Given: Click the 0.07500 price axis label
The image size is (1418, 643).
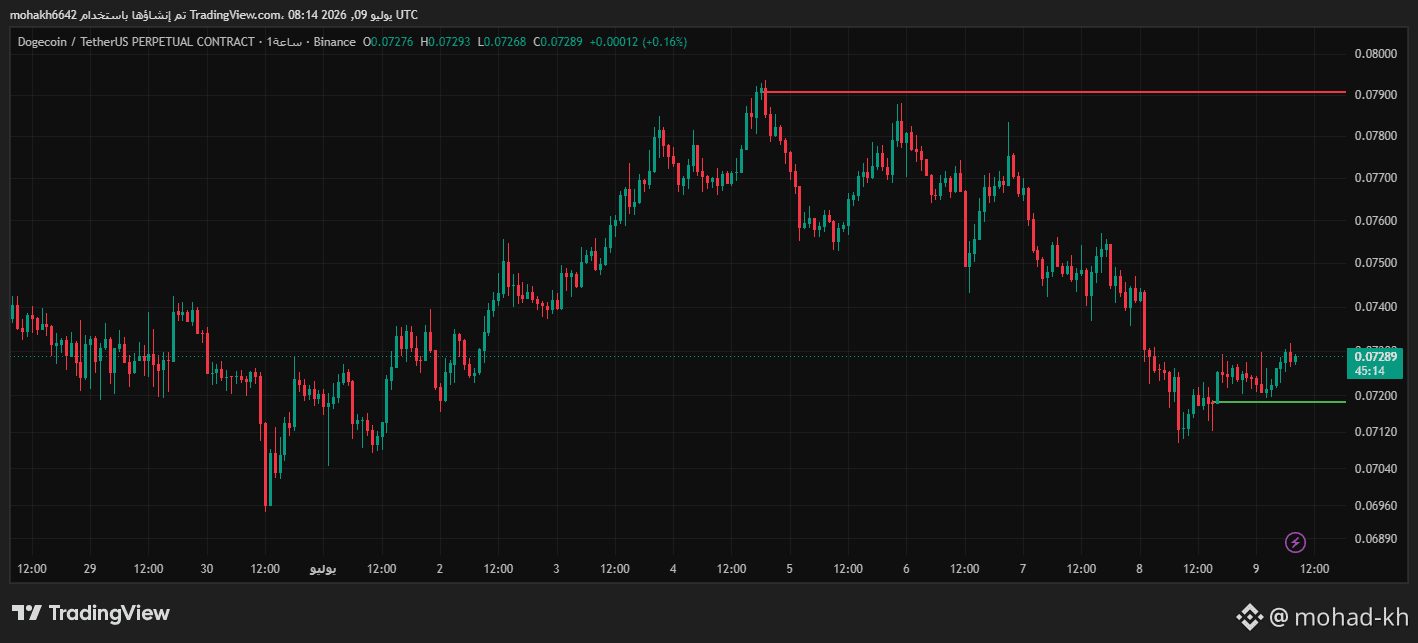Looking at the screenshot, I should tap(1374, 263).
